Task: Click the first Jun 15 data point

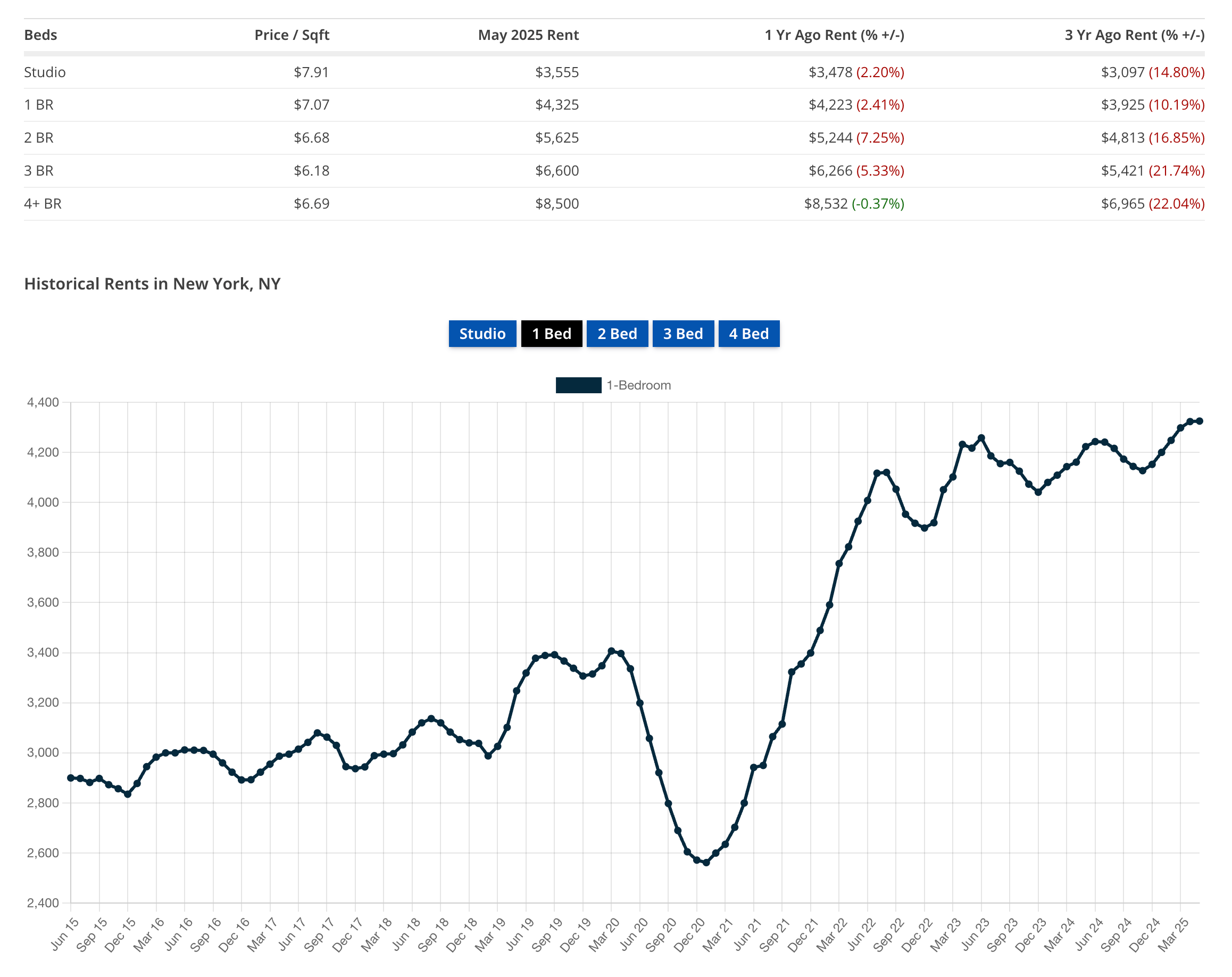Action: point(71,778)
